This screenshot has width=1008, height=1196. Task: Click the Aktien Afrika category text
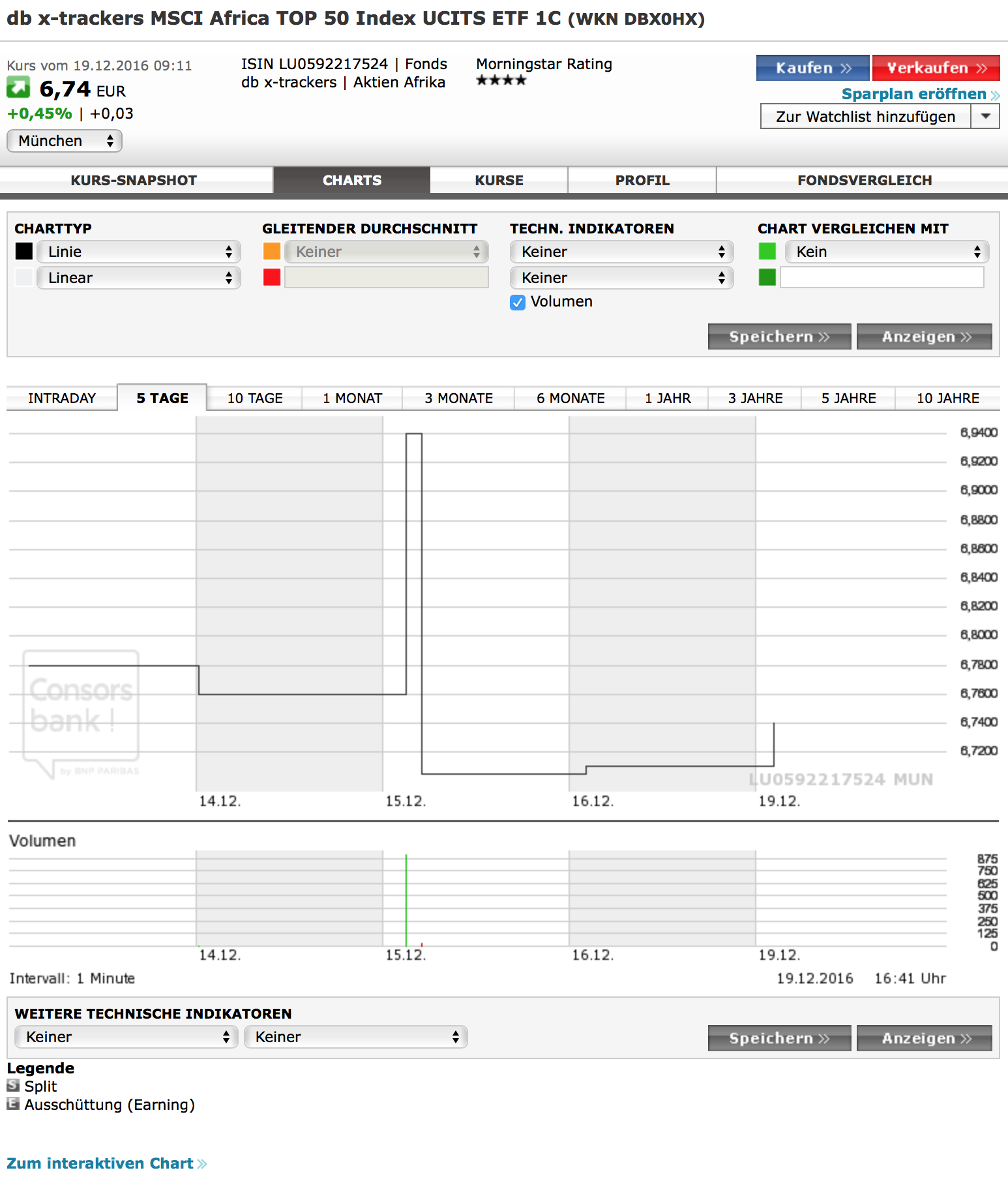tap(399, 82)
